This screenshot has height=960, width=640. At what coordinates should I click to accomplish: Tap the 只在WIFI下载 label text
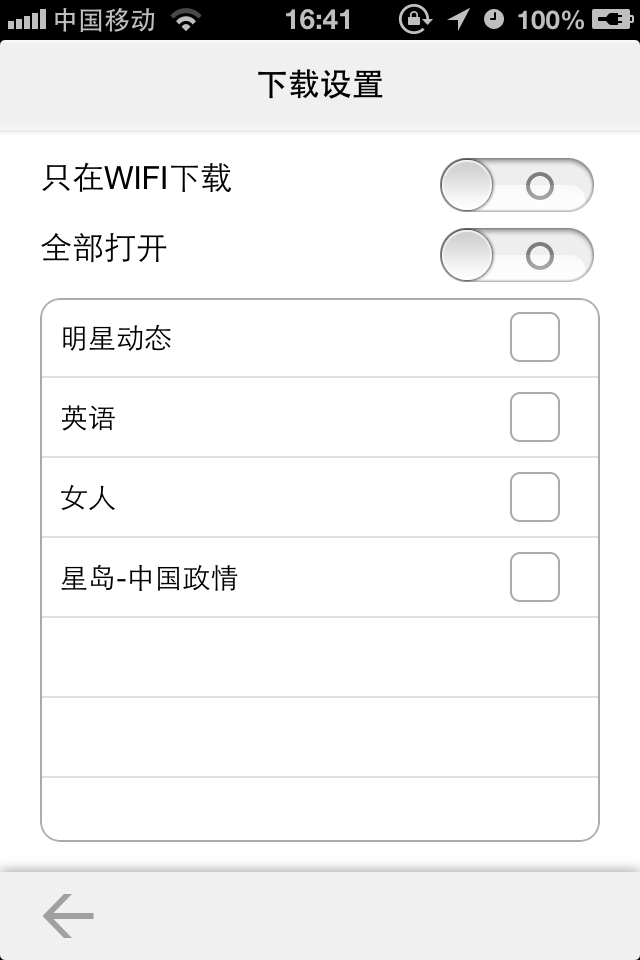point(137,178)
